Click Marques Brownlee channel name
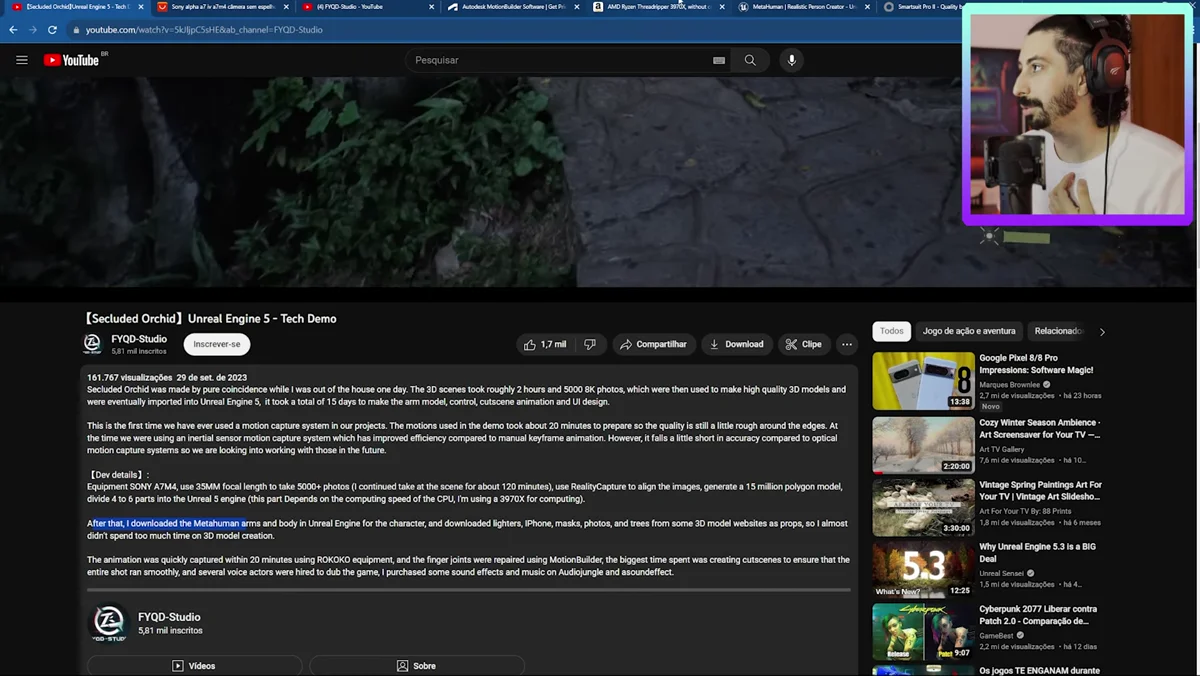This screenshot has width=1200, height=676. (1010, 384)
